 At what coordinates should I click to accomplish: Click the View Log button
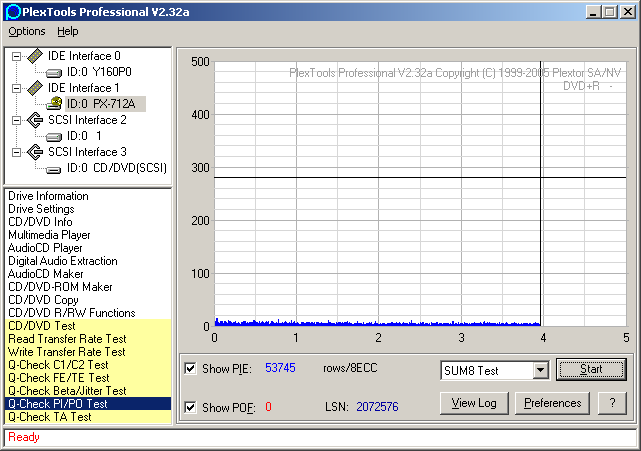point(474,403)
